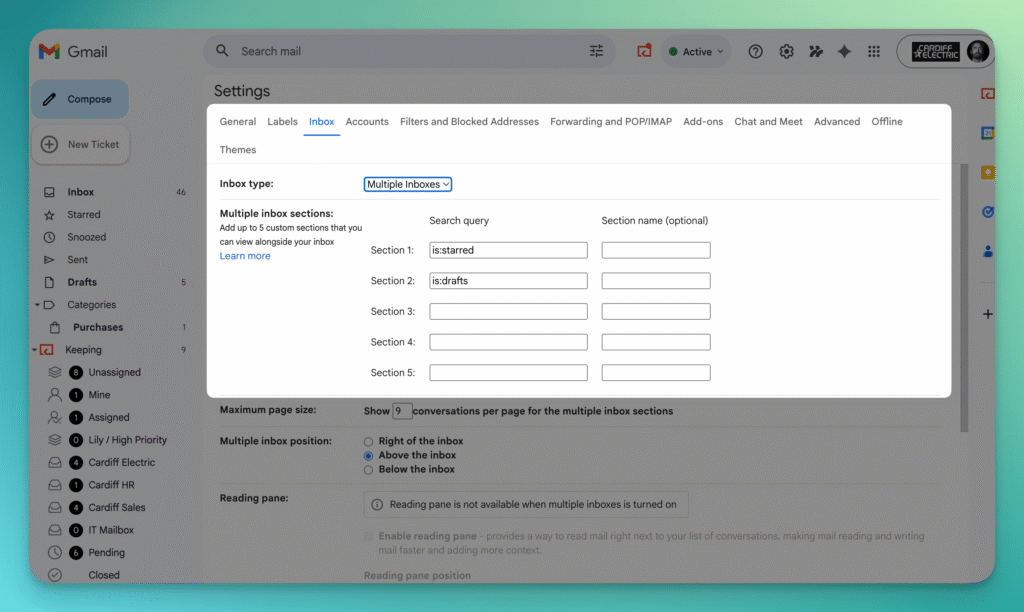Open Google Keep side panel icon
Viewport: 1024px width, 612px height.
[987, 172]
